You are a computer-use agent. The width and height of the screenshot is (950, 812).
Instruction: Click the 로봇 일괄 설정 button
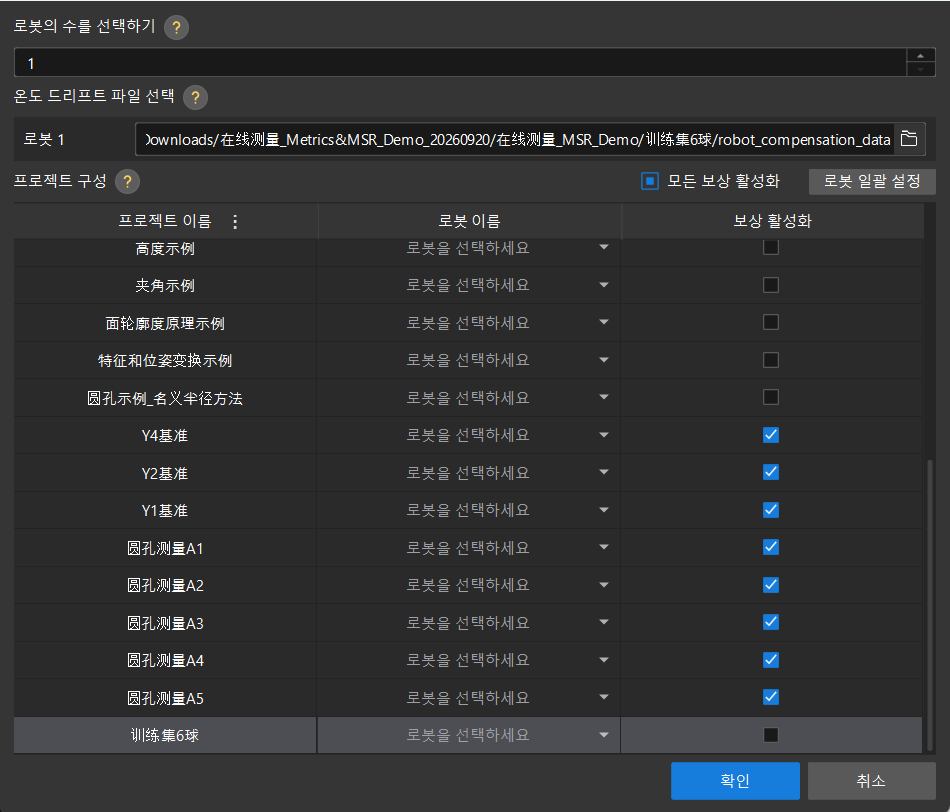click(872, 181)
